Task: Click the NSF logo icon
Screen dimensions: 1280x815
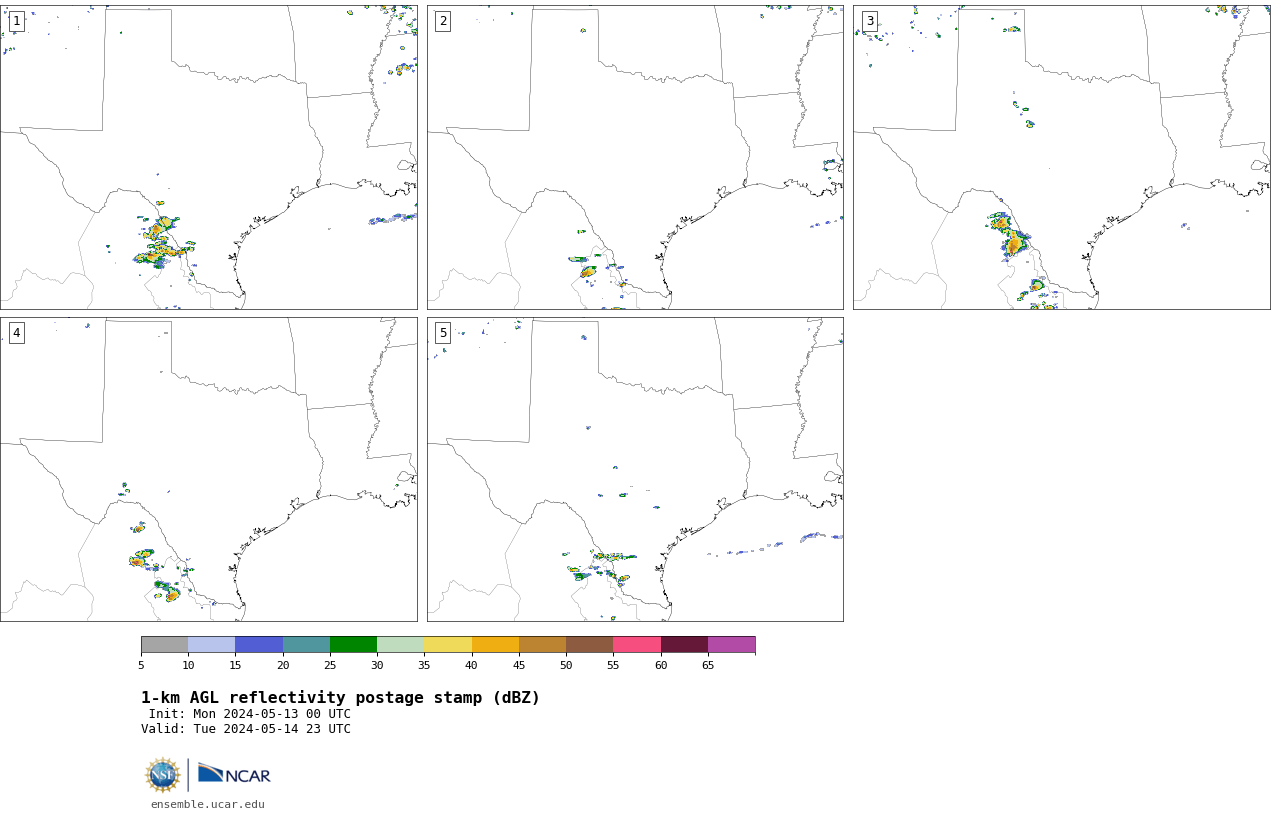Action: click(x=163, y=775)
